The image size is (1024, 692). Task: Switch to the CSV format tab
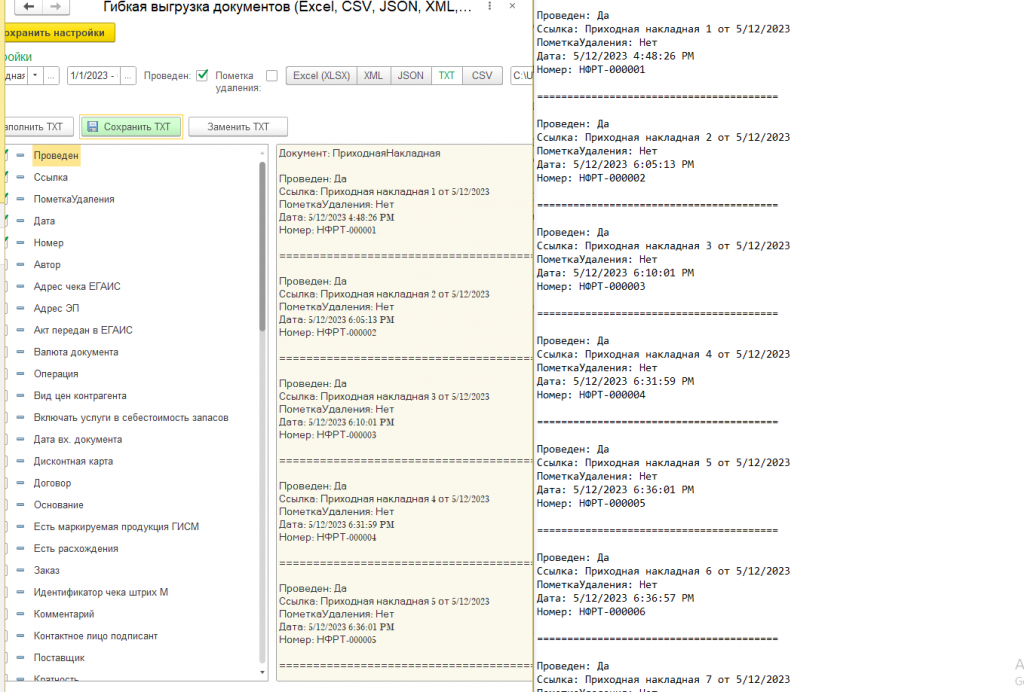482,76
